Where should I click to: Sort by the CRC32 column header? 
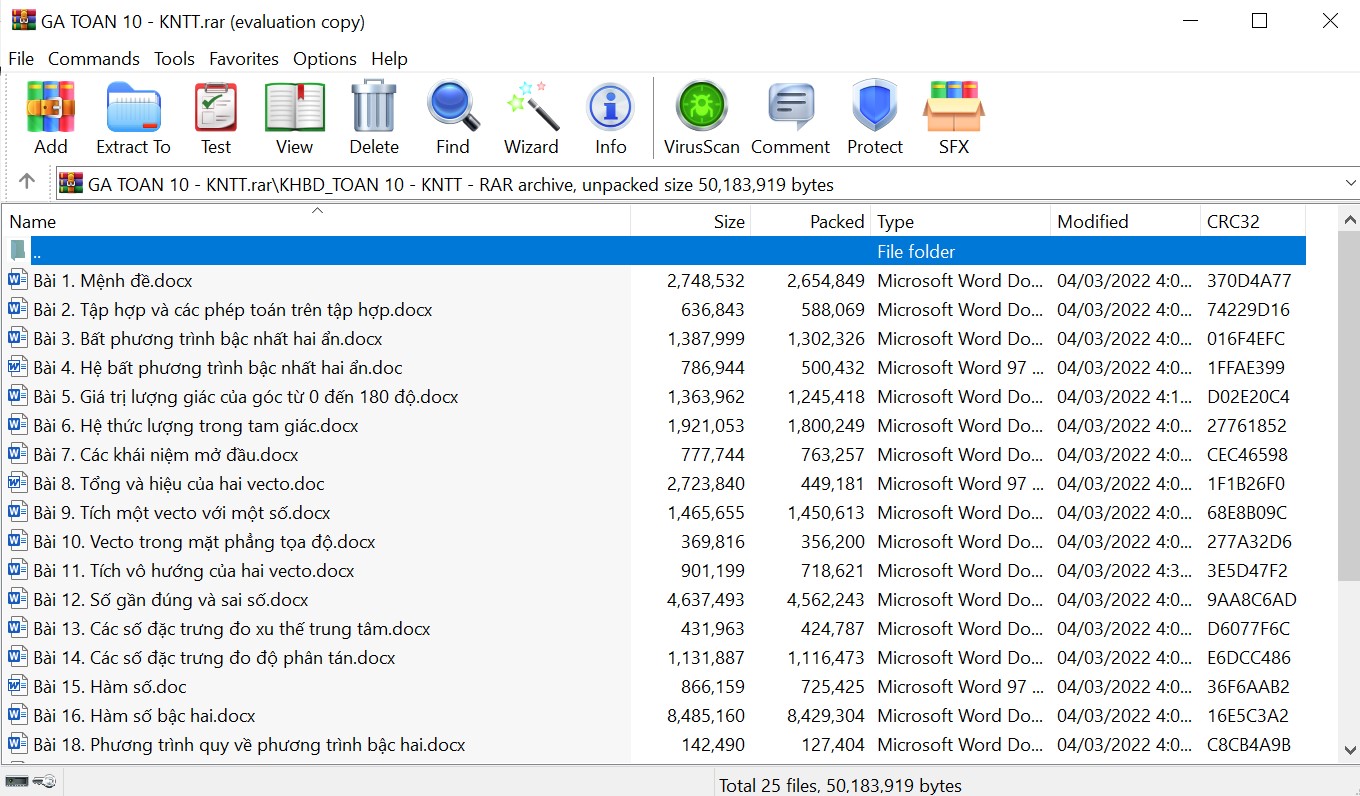pos(1253,221)
